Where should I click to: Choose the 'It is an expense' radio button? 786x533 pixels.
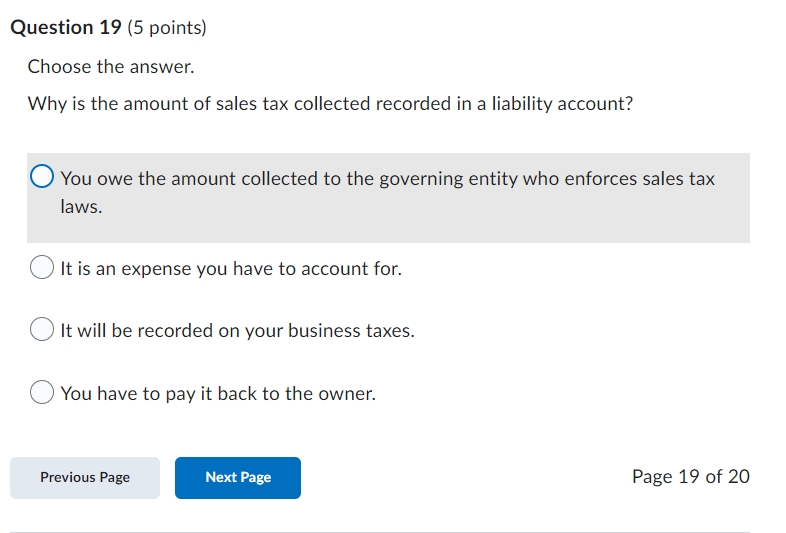click(x=43, y=268)
